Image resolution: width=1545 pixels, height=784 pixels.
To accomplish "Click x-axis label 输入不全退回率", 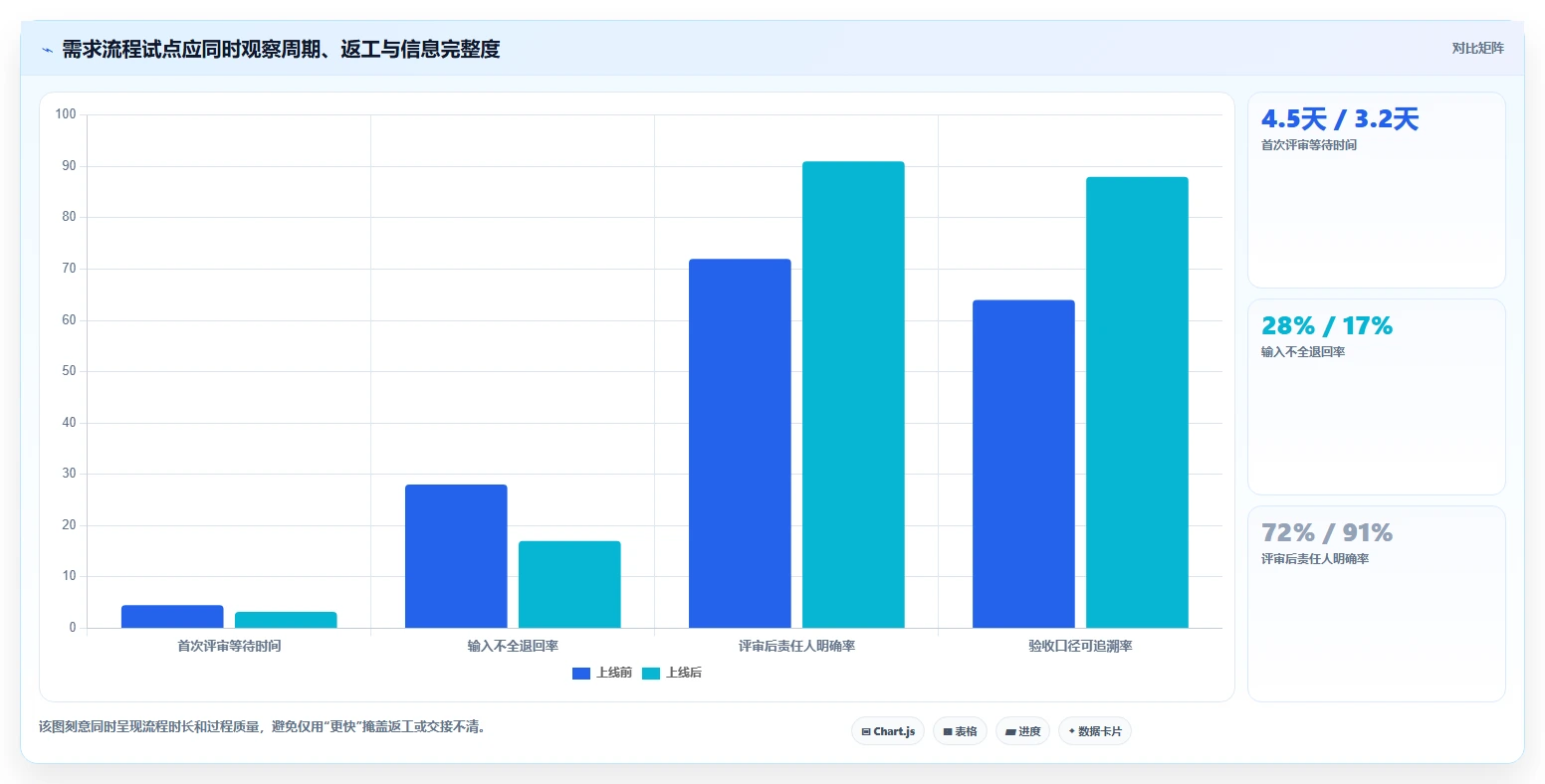I will [x=513, y=647].
